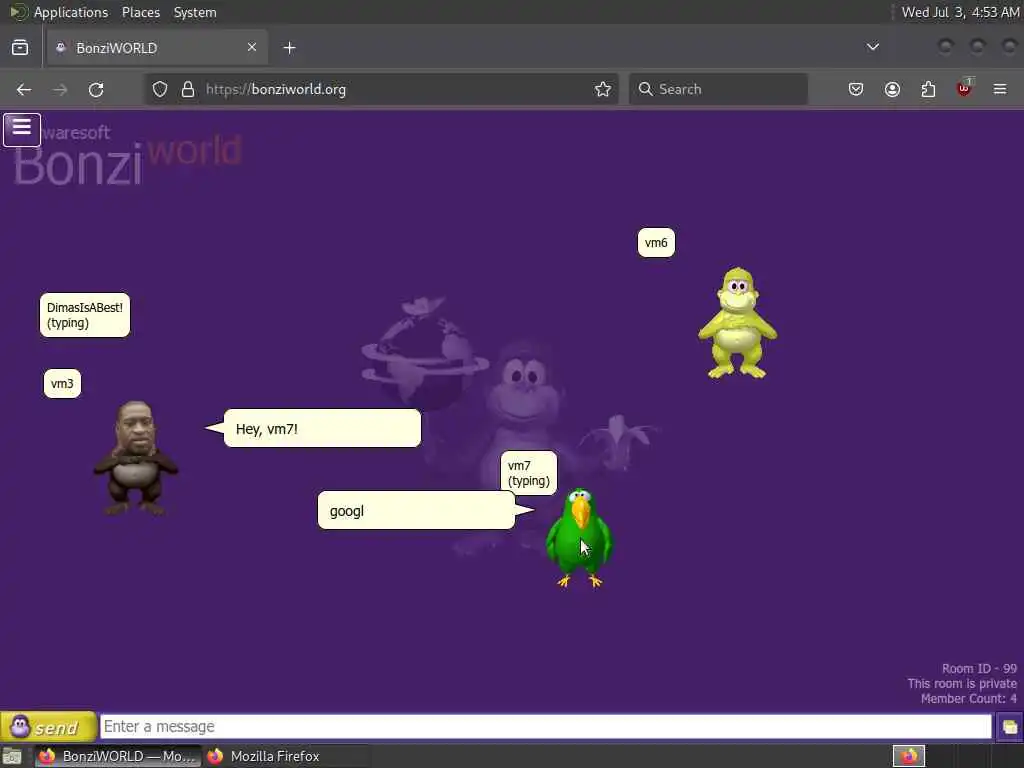Click the Firefox workspace switcher thumbnail

click(x=909, y=756)
